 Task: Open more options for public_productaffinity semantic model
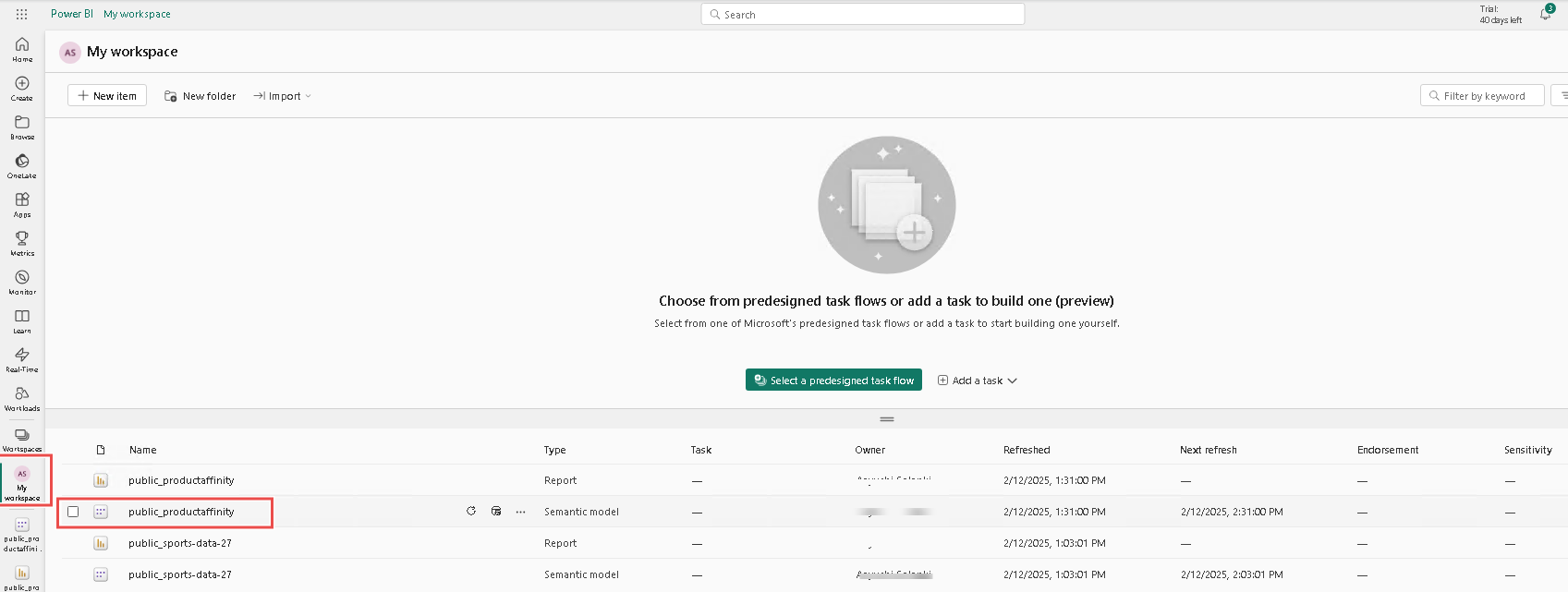[521, 512]
